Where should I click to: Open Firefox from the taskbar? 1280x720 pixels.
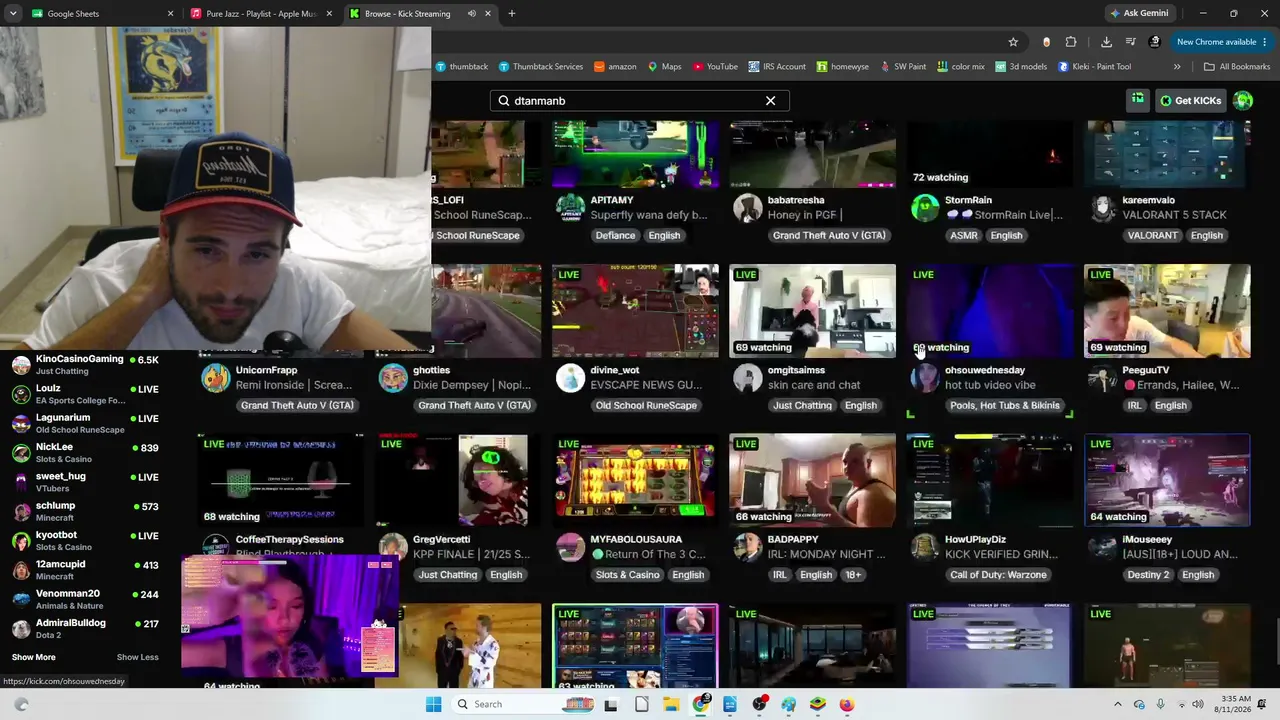(847, 704)
